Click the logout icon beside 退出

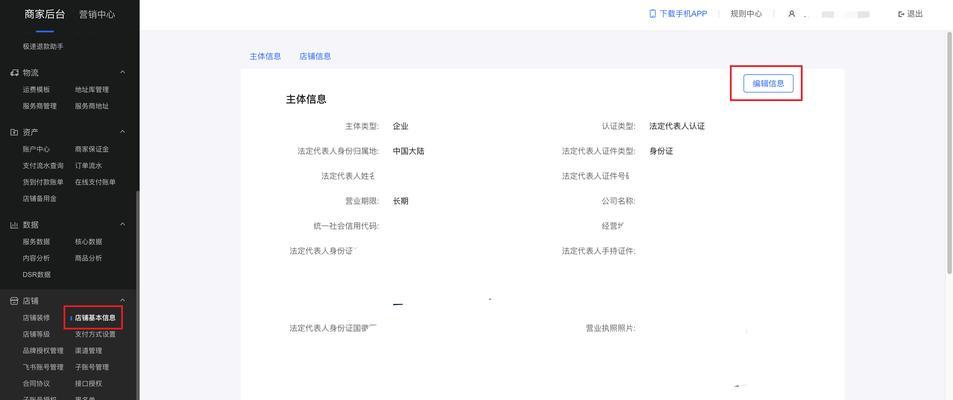tap(901, 13)
